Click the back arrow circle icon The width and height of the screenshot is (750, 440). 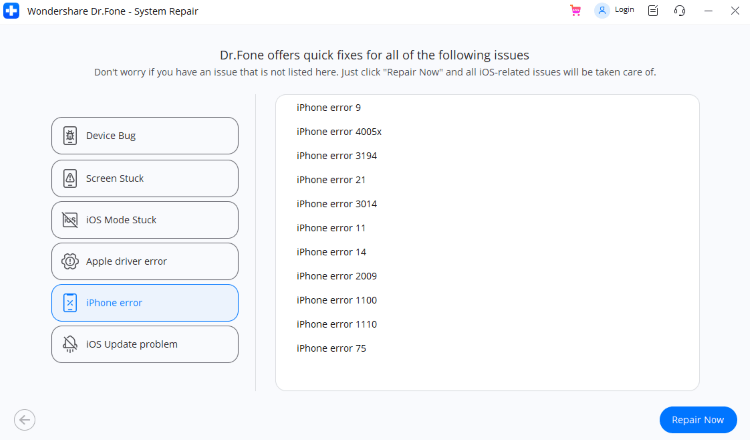pyautogui.click(x=24, y=420)
